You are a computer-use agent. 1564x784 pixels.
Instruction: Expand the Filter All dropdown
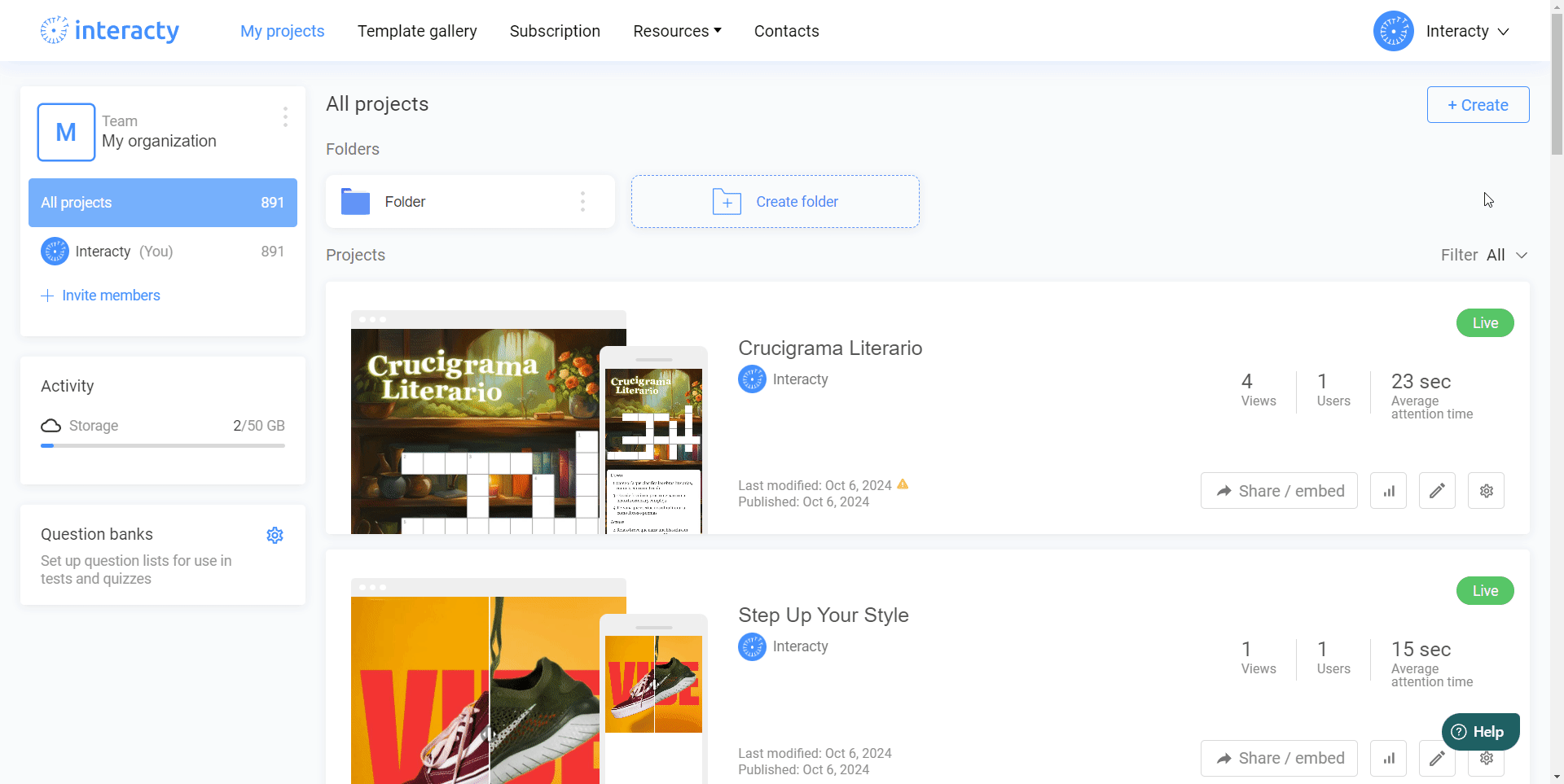[1484, 255]
